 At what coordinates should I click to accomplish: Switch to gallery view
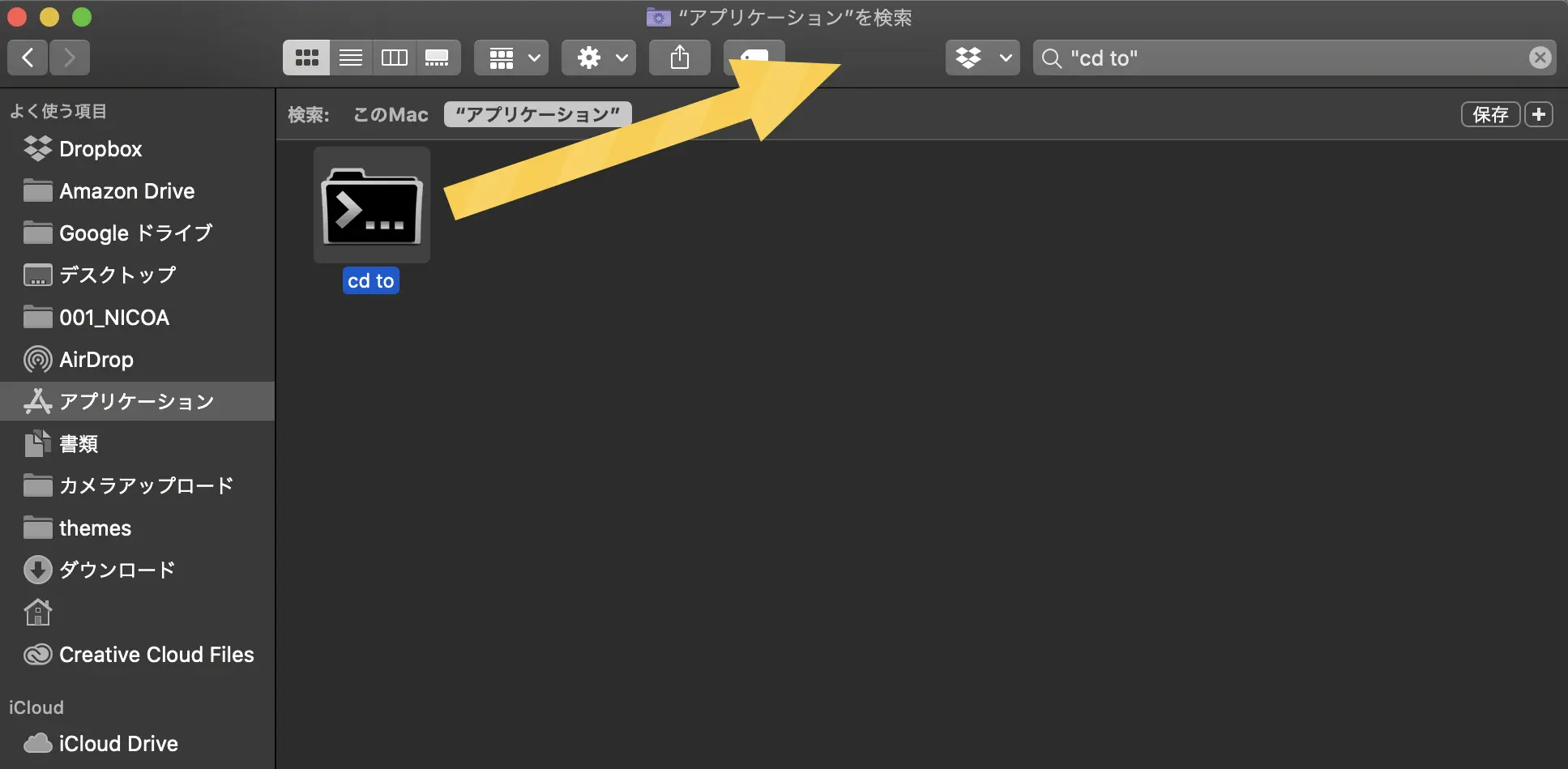pos(438,58)
